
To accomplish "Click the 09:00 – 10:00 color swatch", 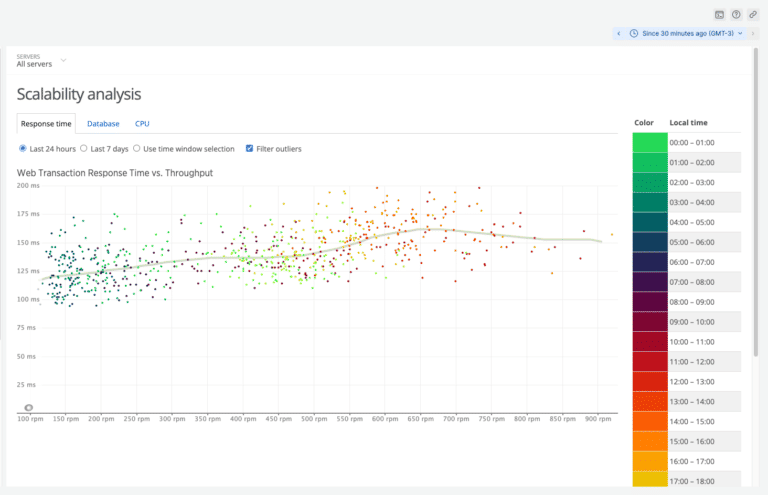I will [650, 322].
